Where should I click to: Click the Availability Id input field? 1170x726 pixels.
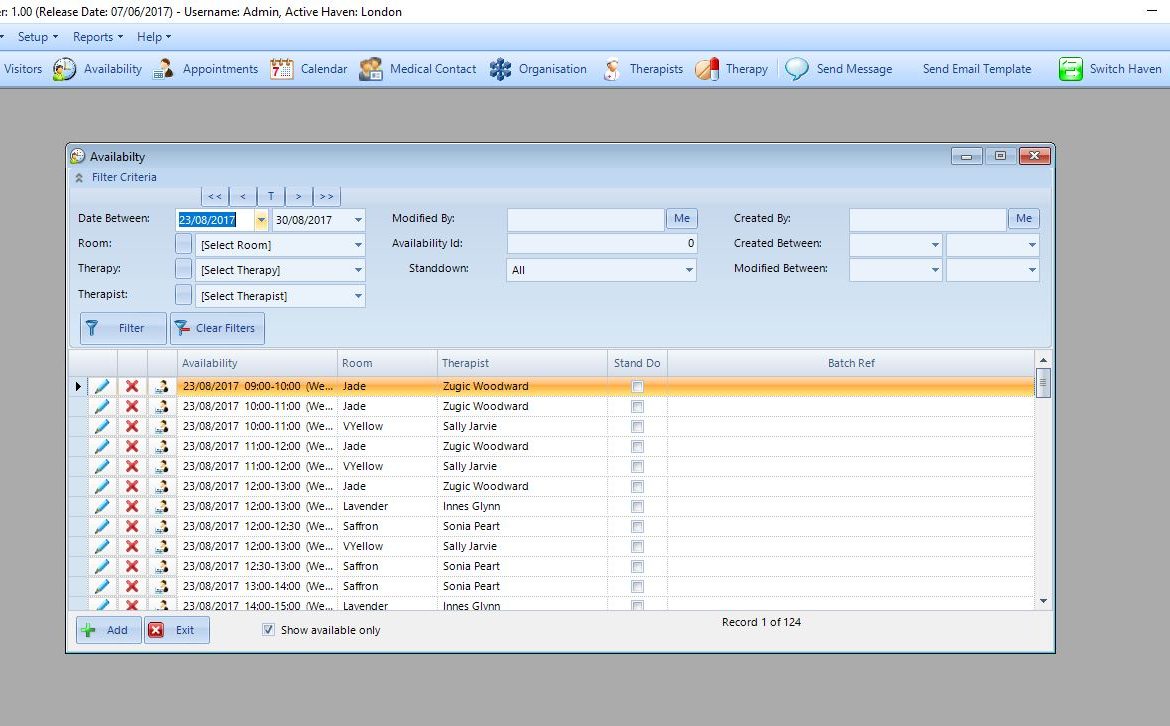point(601,243)
